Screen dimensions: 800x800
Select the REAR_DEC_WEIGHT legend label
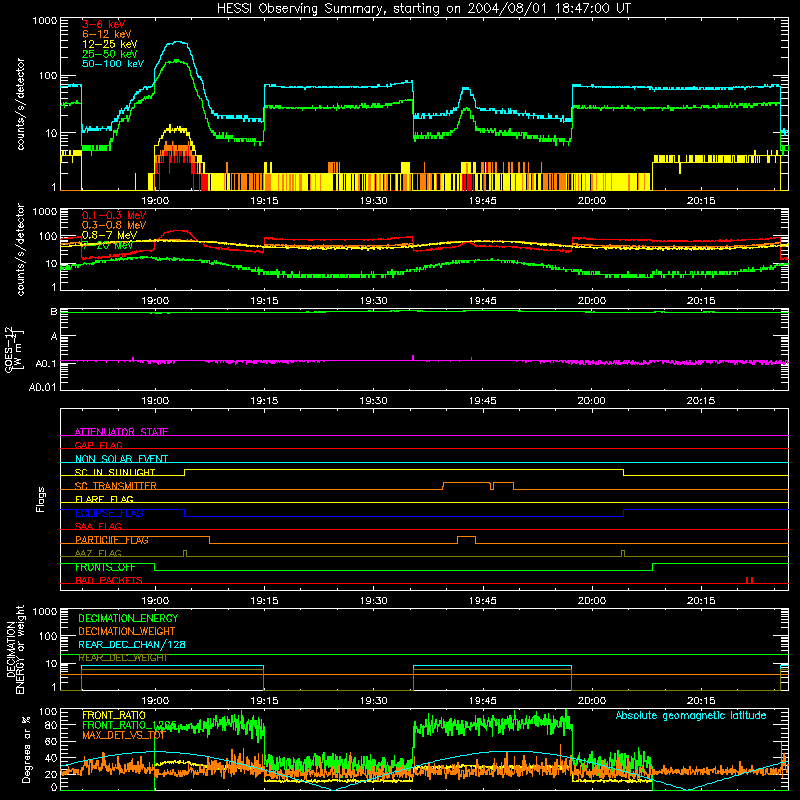point(123,658)
